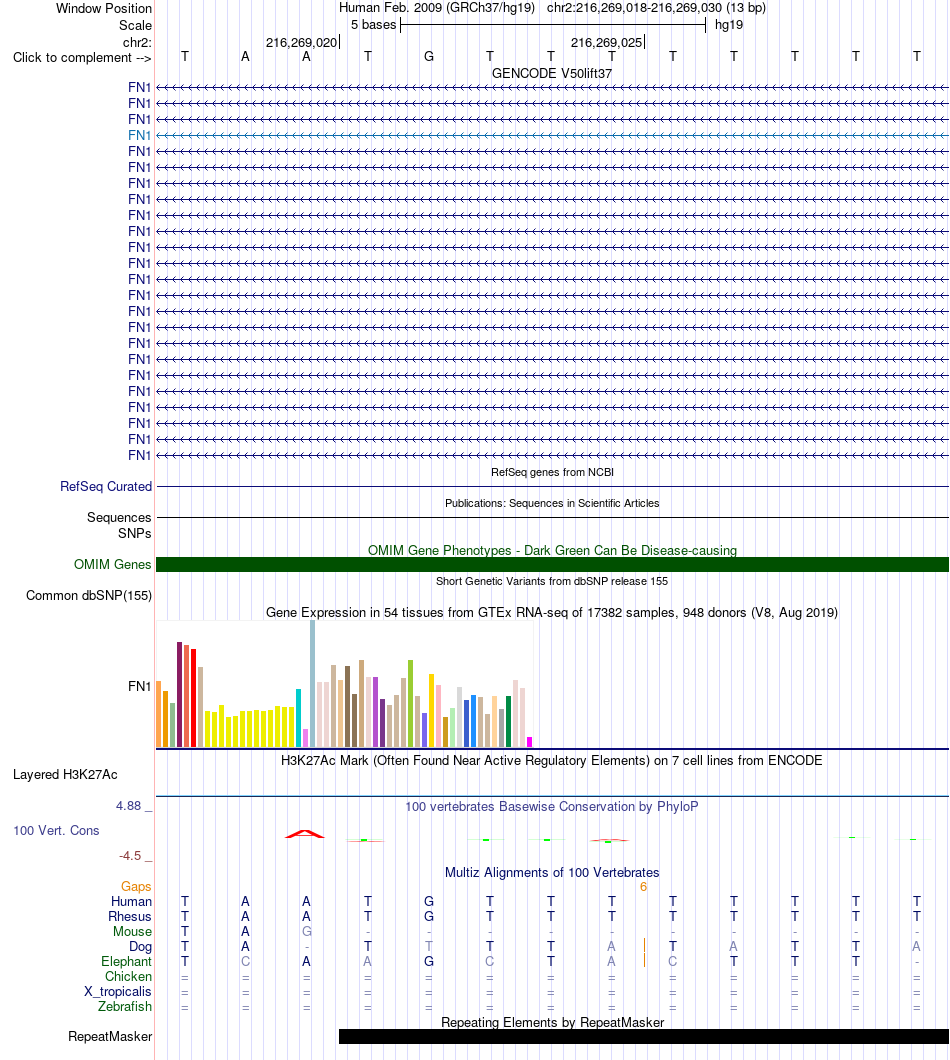This screenshot has height=1060, width=950.
Task: Click the 'Sequences' track label
Action: coord(119,518)
